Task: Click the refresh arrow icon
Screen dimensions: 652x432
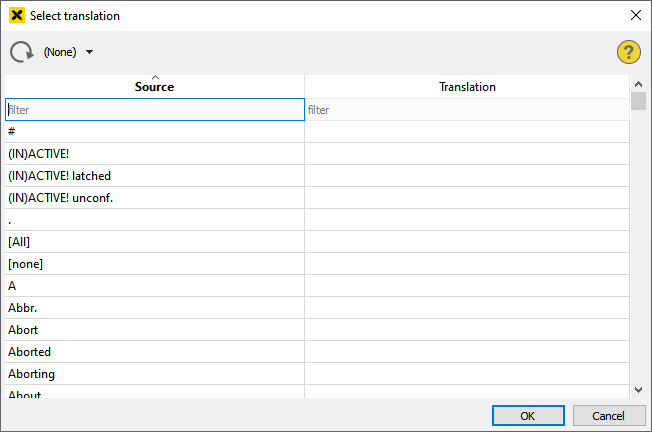Action: point(22,52)
